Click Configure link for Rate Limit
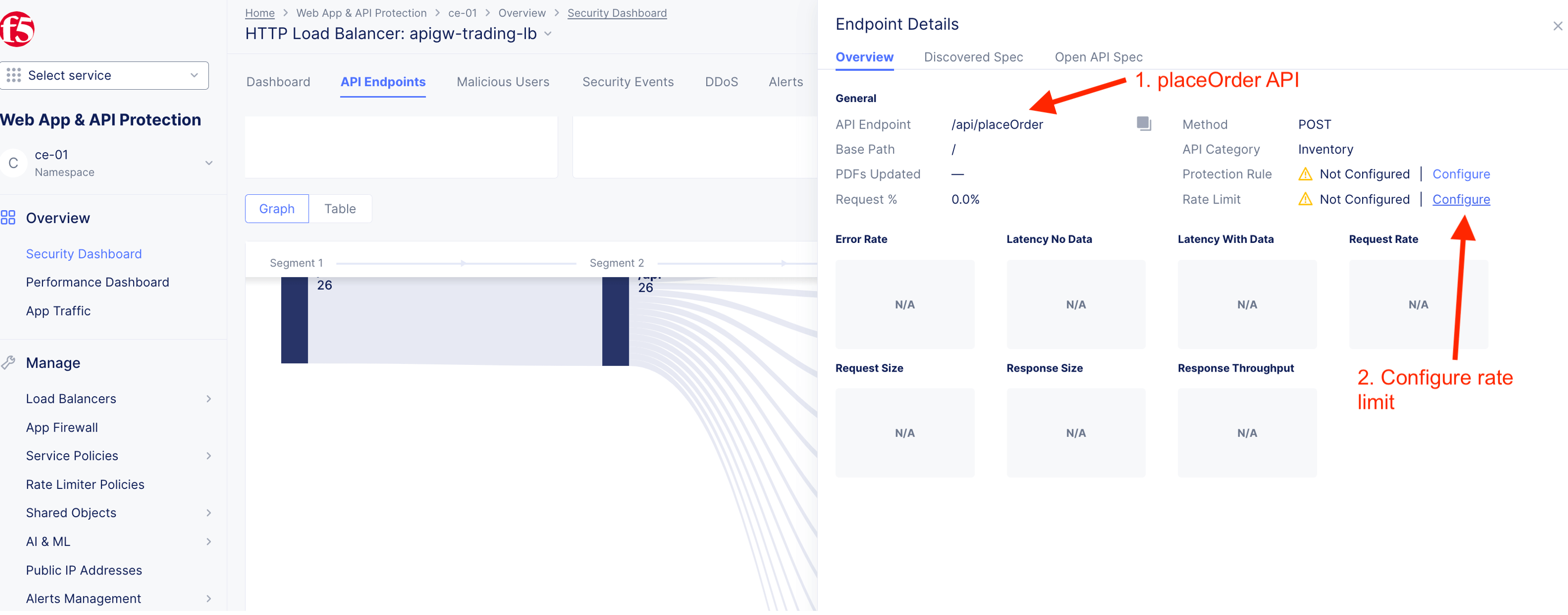This screenshot has width=1568, height=615. [1460, 199]
